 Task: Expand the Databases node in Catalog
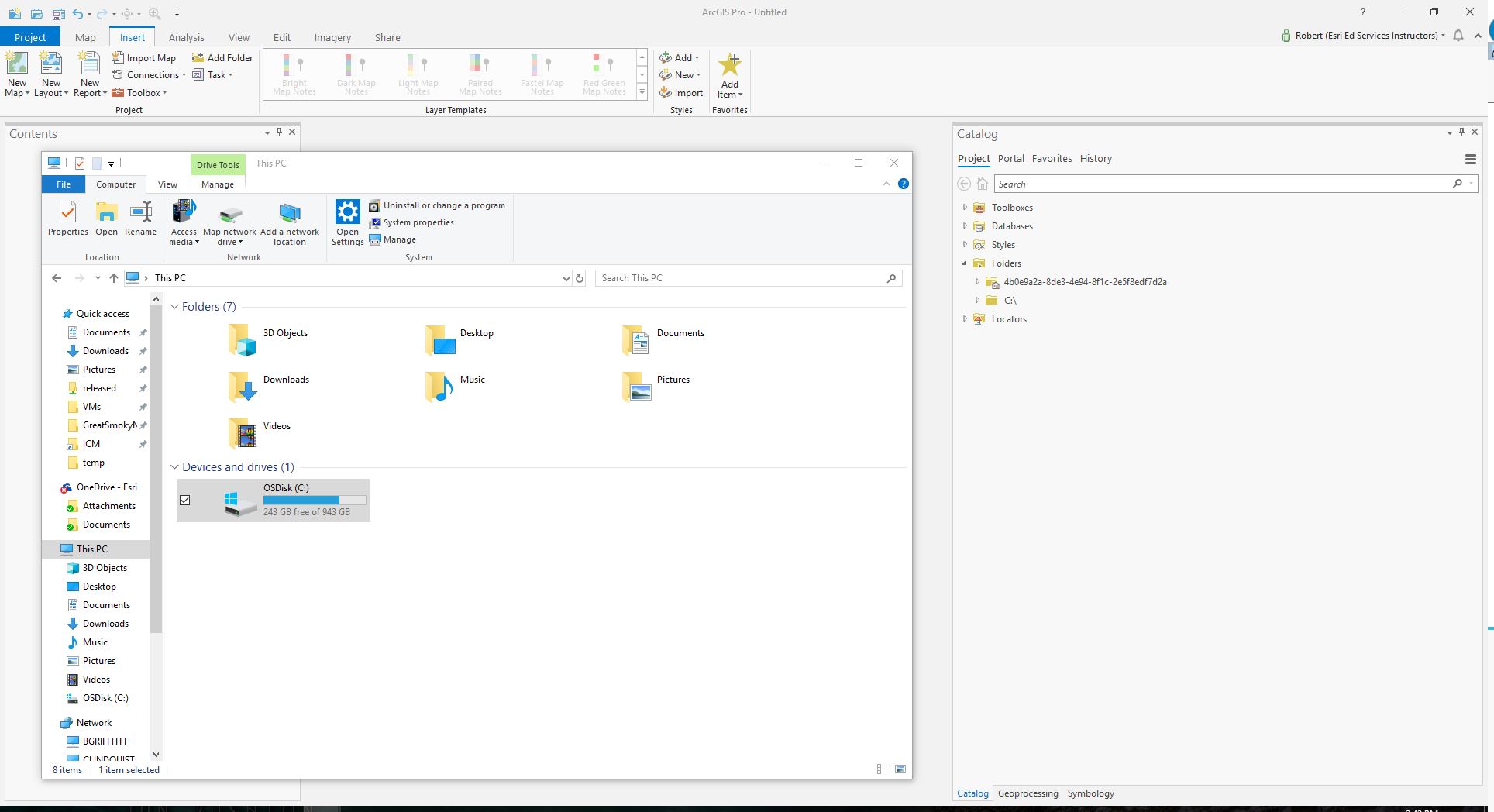965,226
